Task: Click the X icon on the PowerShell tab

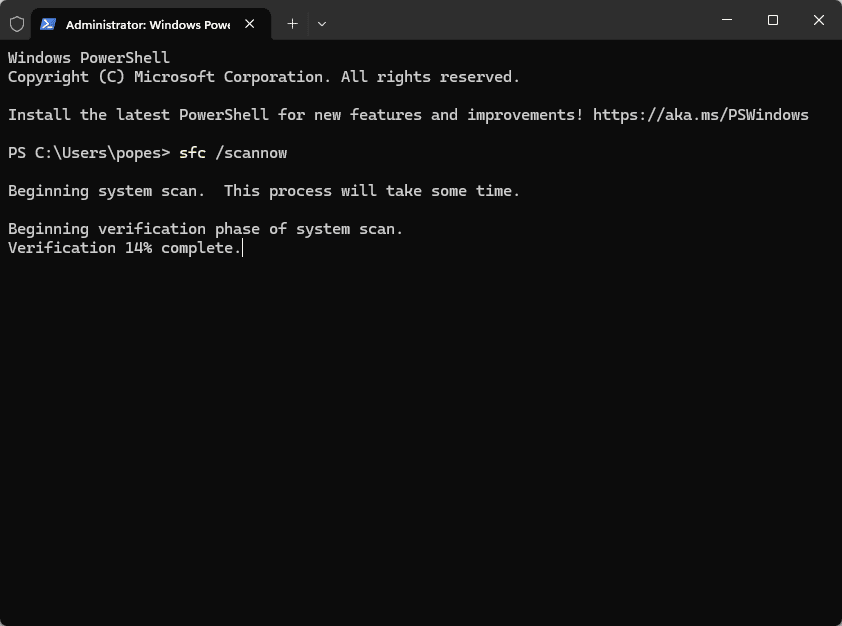Action: pos(249,23)
